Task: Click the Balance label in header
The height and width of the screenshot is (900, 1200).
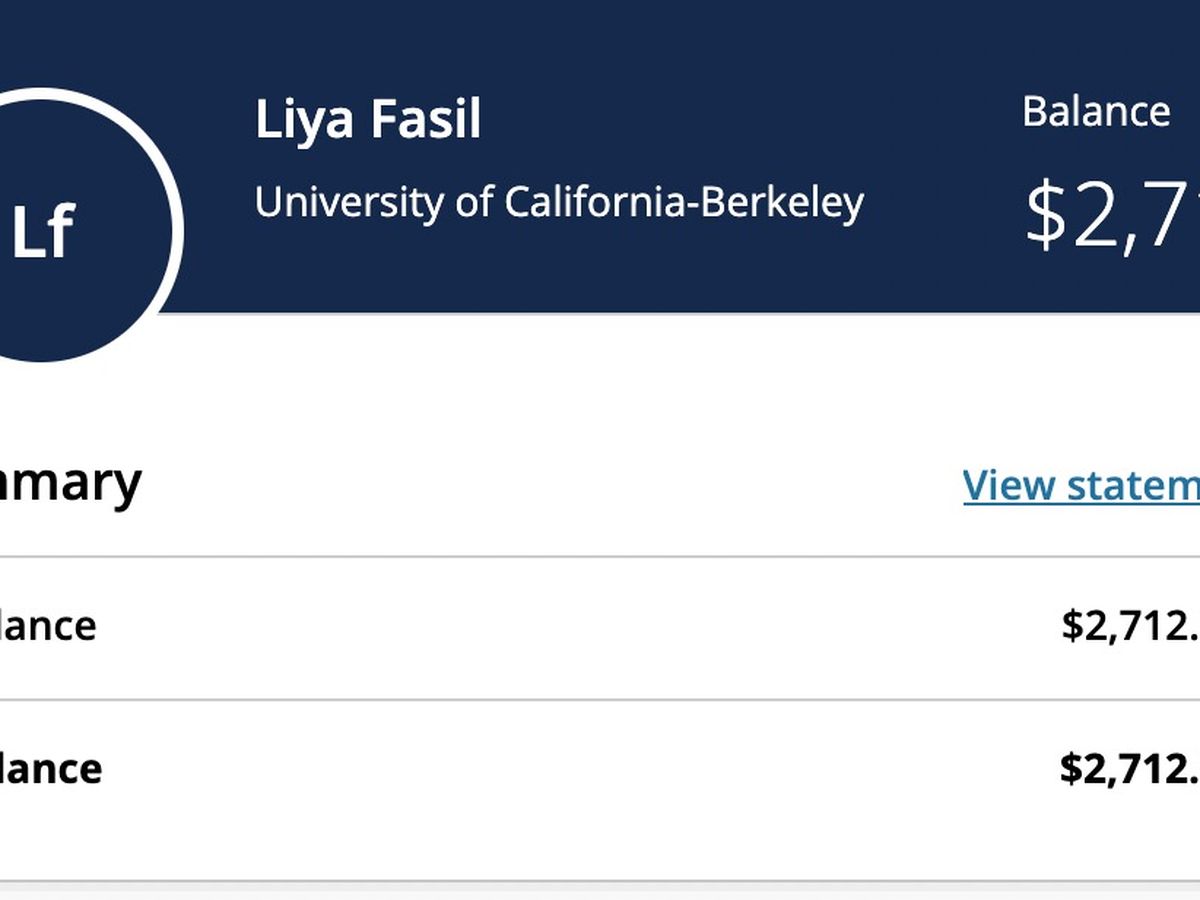Action: coord(1095,111)
